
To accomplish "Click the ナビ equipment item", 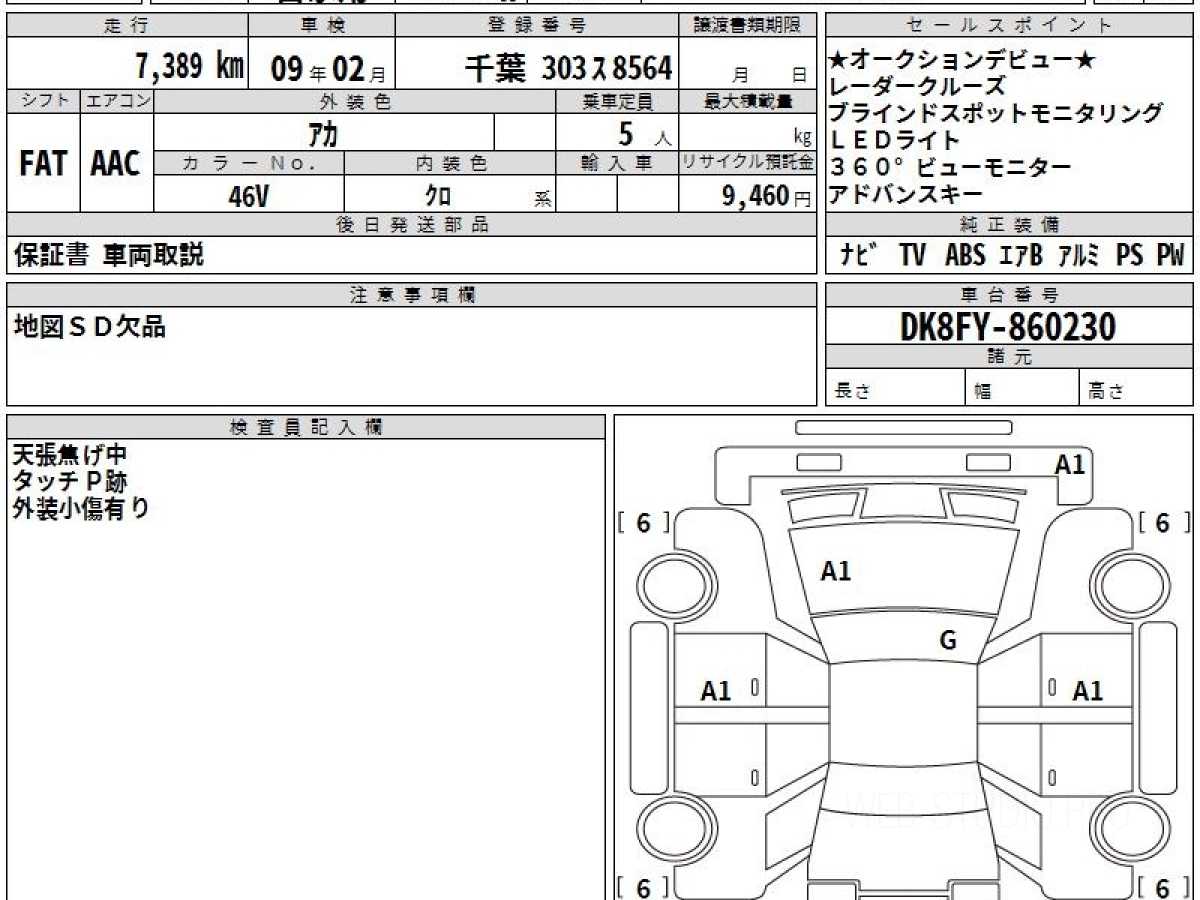I will (x=860, y=255).
